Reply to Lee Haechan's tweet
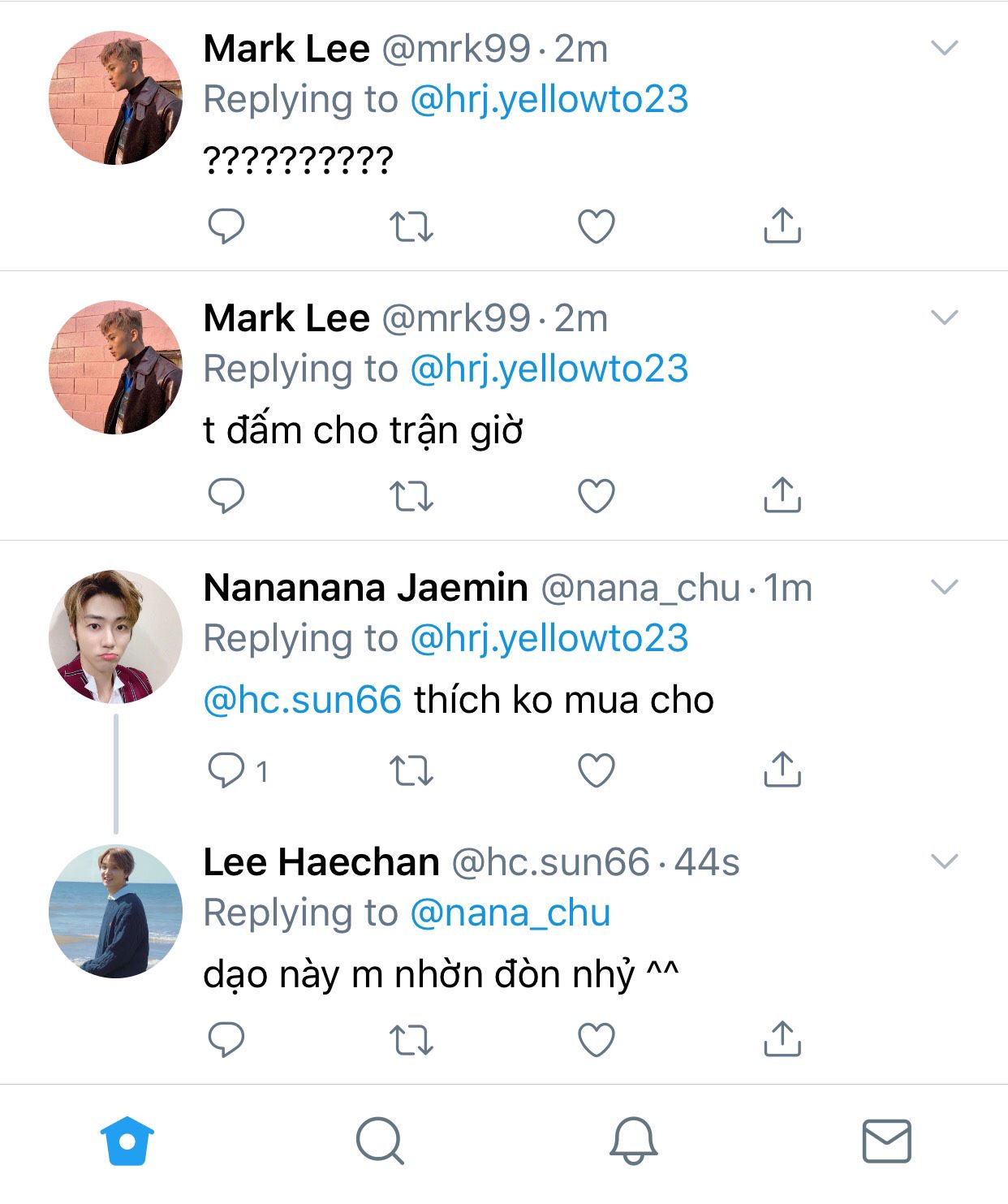Viewport: 1008px width, 1204px height. coord(226,1040)
